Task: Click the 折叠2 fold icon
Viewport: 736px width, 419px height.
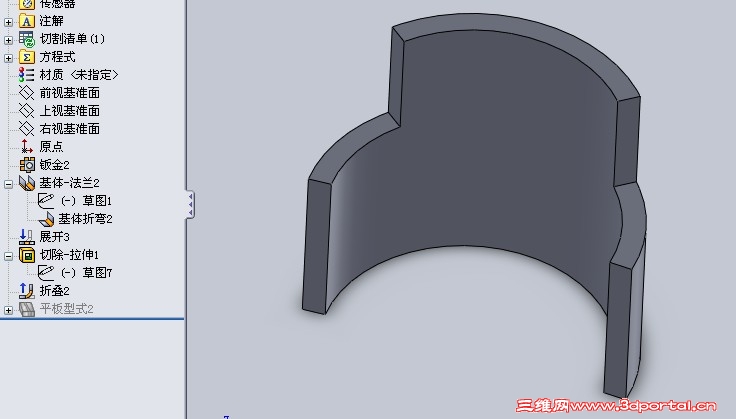Action: (x=27, y=291)
